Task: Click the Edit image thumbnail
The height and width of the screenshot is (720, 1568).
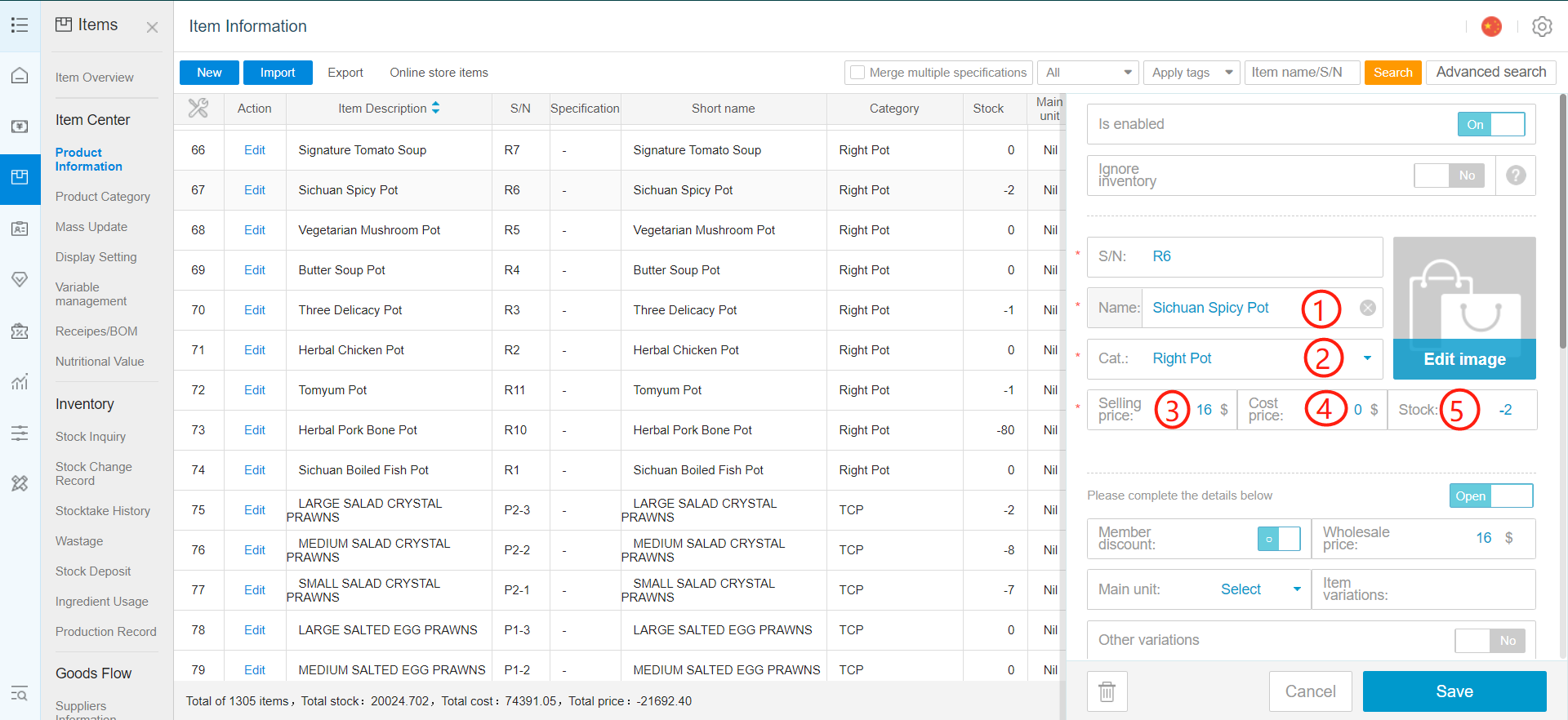Action: pos(1464,308)
